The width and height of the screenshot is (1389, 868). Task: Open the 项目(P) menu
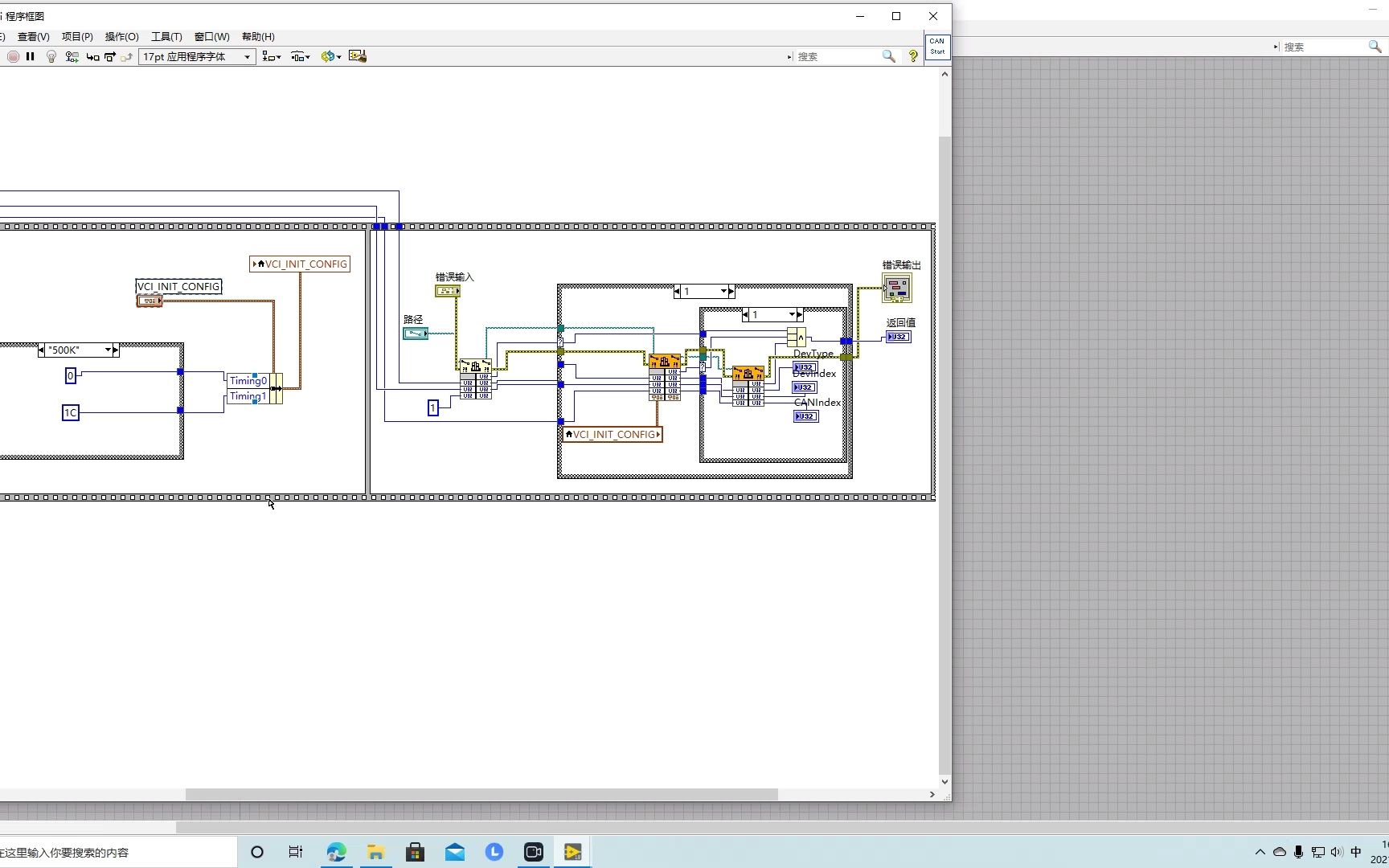77,37
